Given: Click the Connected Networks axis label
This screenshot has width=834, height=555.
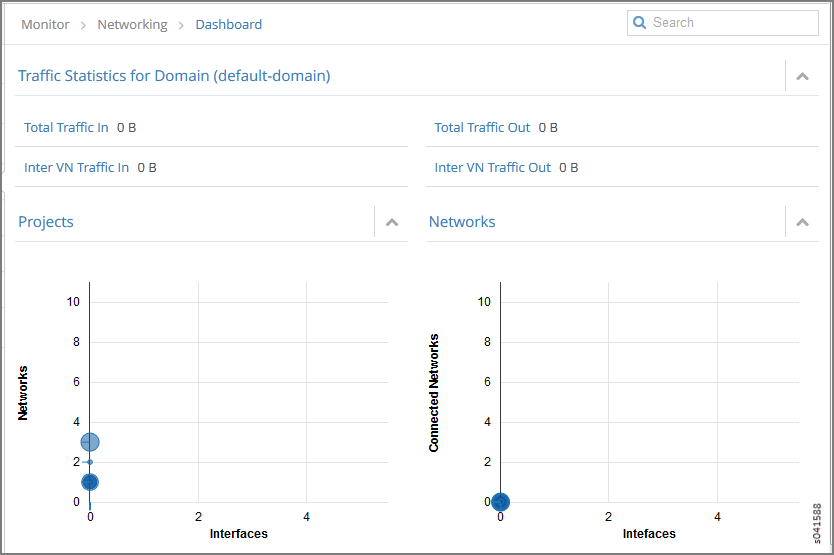Looking at the screenshot, I should pyautogui.click(x=434, y=393).
